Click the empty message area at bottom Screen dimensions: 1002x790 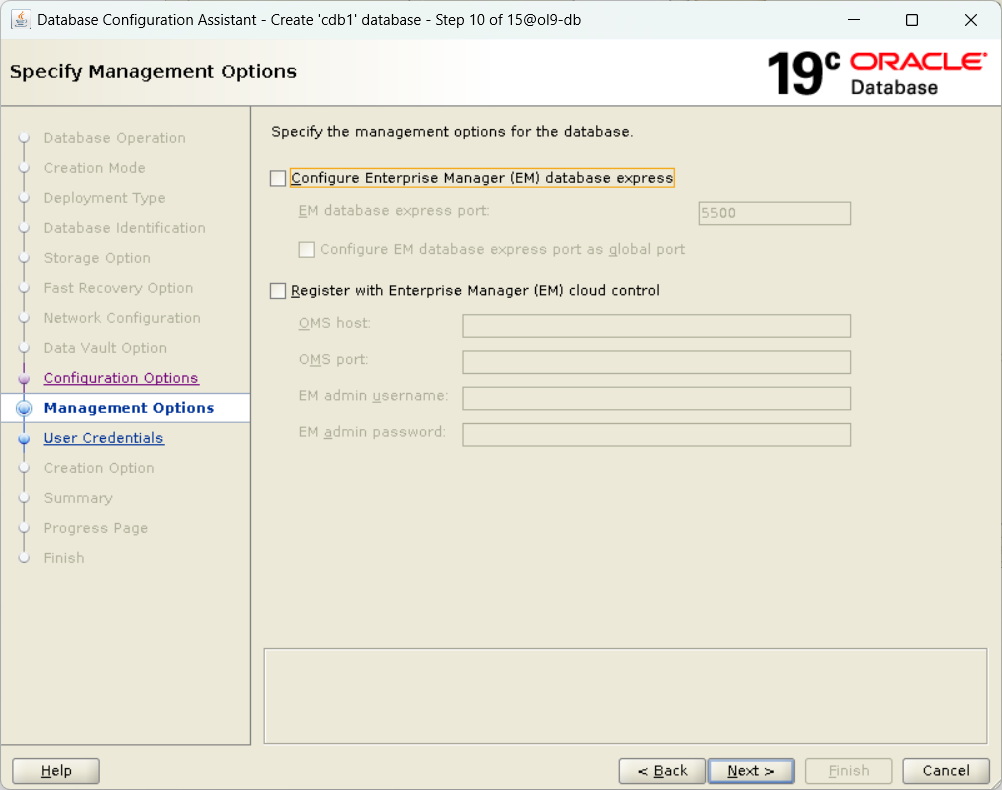click(x=626, y=696)
